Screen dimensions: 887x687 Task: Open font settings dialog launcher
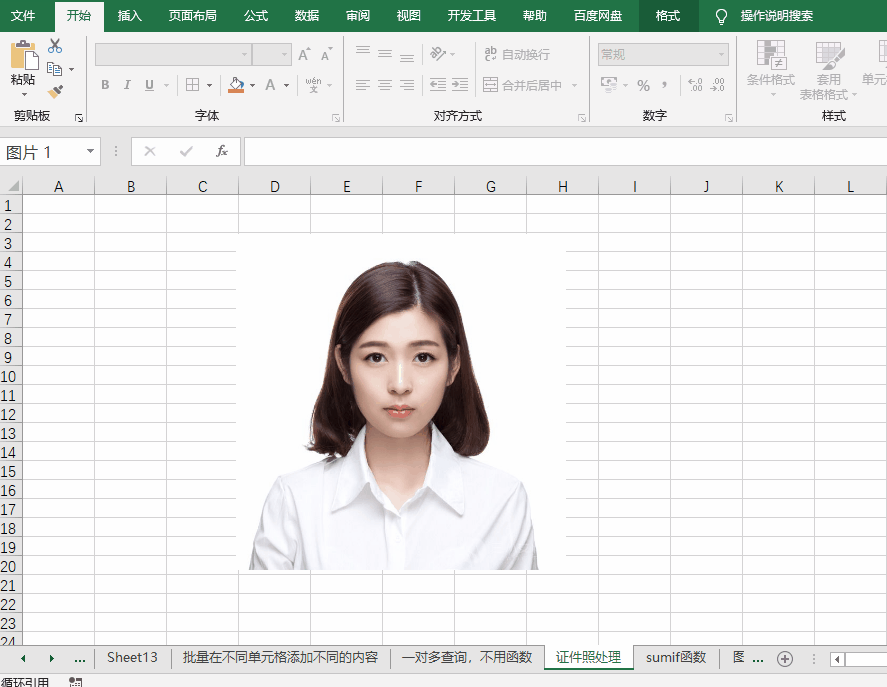coord(336,118)
